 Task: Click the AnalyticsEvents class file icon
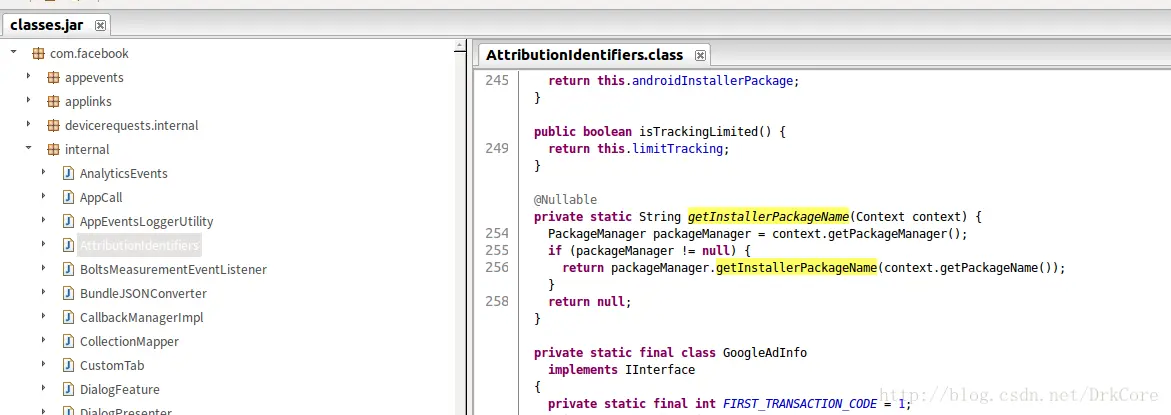68,173
